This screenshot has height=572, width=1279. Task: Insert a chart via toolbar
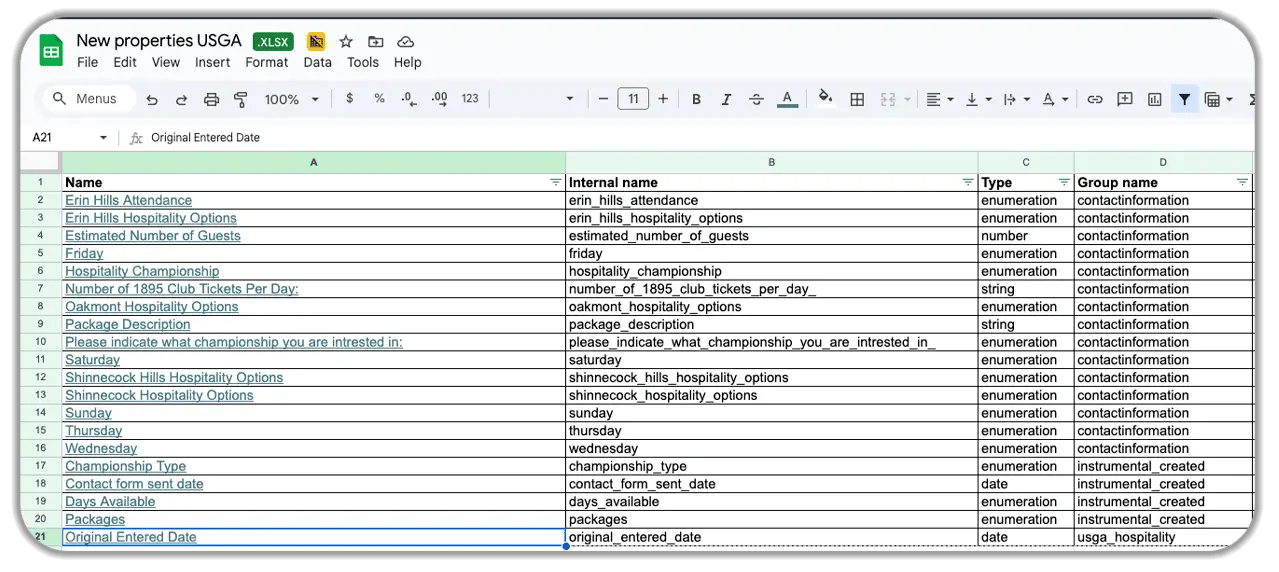coord(1155,99)
